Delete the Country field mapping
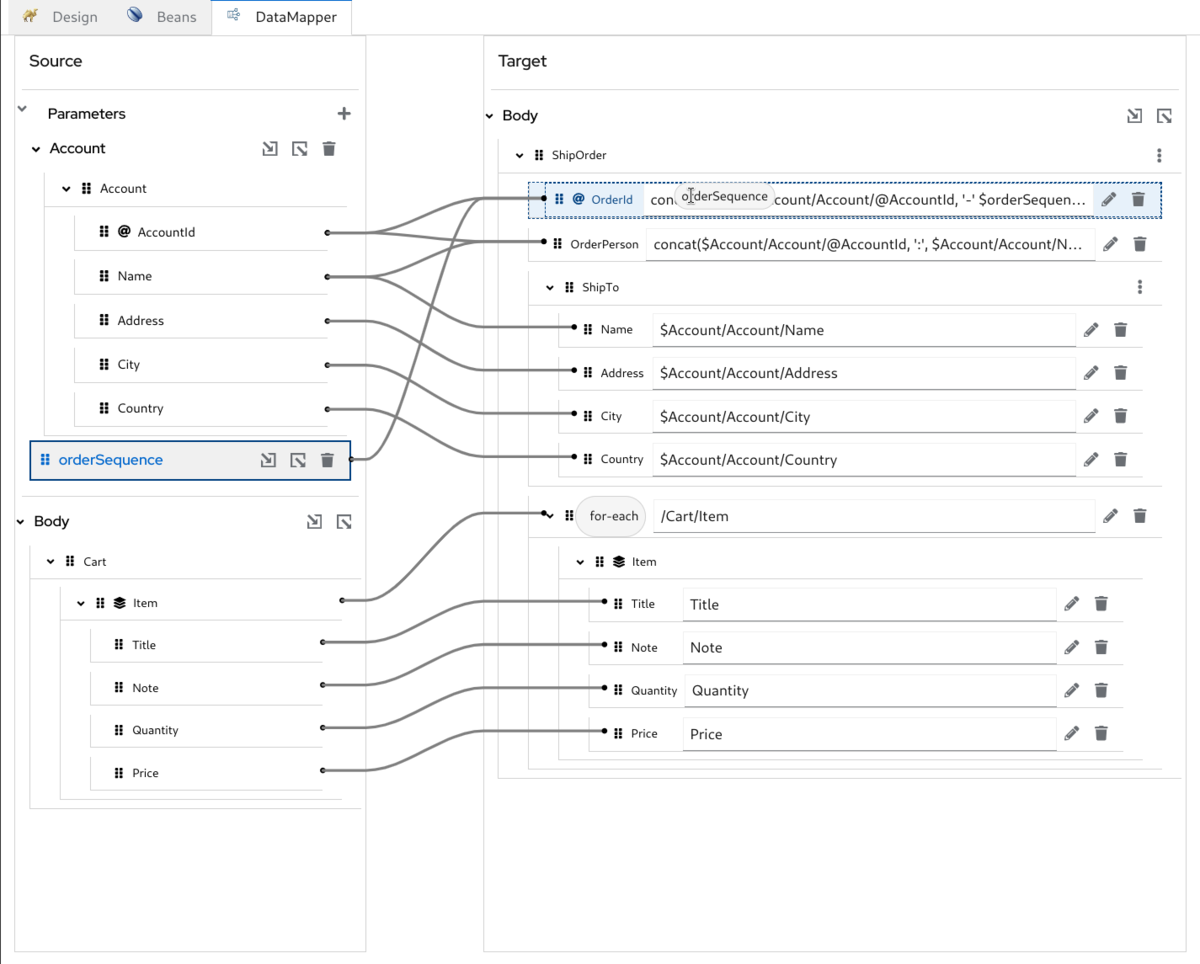This screenshot has height=964, width=1200. tap(1120, 459)
